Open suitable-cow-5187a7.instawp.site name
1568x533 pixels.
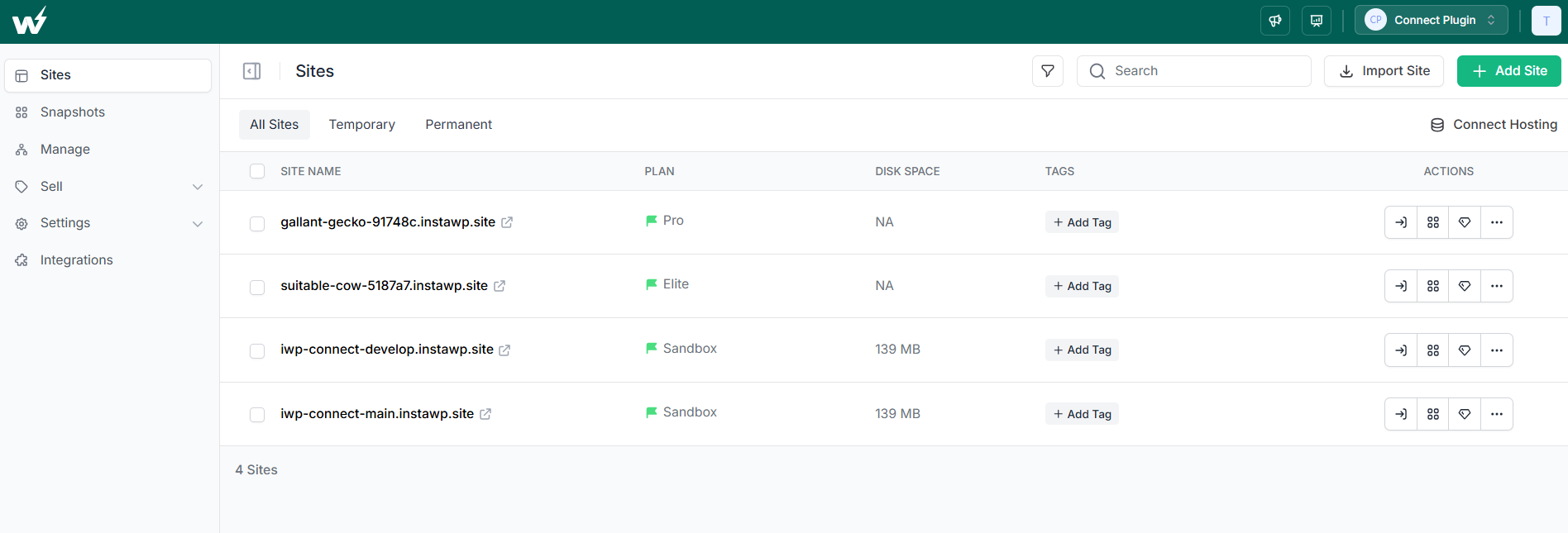385,286
